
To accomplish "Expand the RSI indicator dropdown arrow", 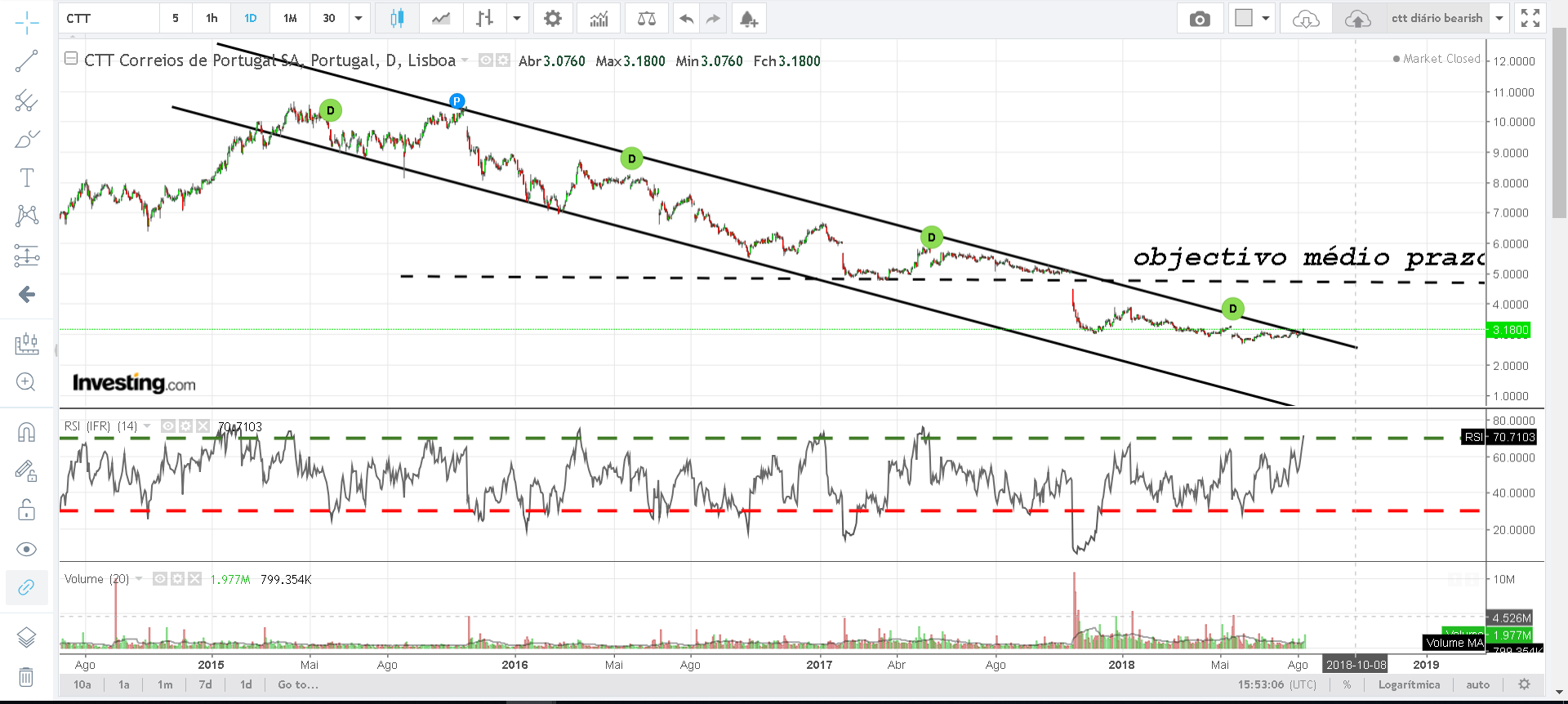I will 147,426.
